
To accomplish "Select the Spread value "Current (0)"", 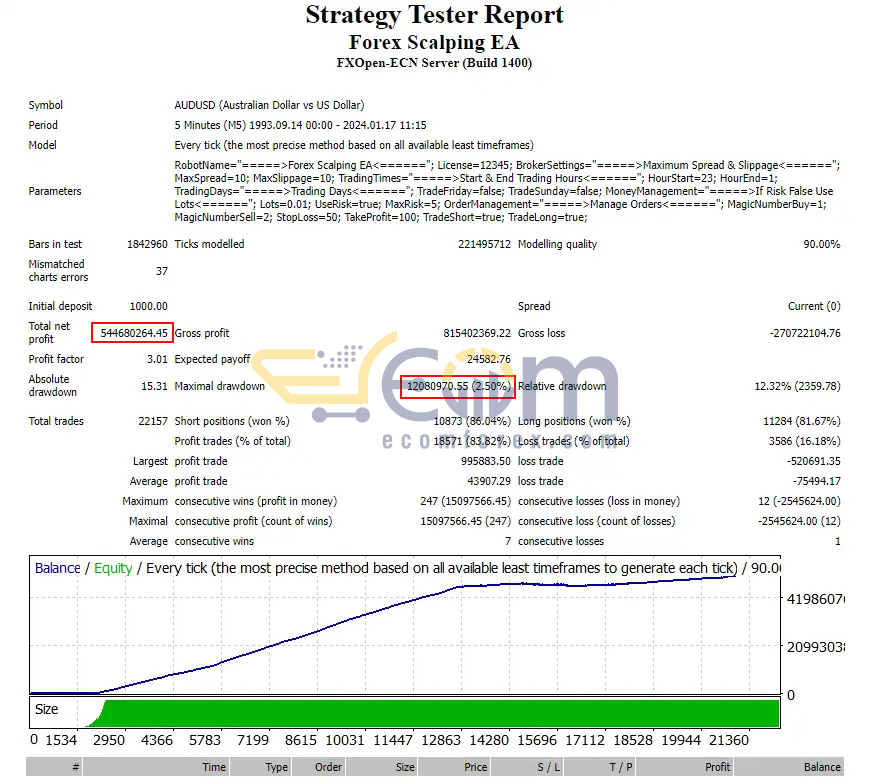I will (814, 306).
